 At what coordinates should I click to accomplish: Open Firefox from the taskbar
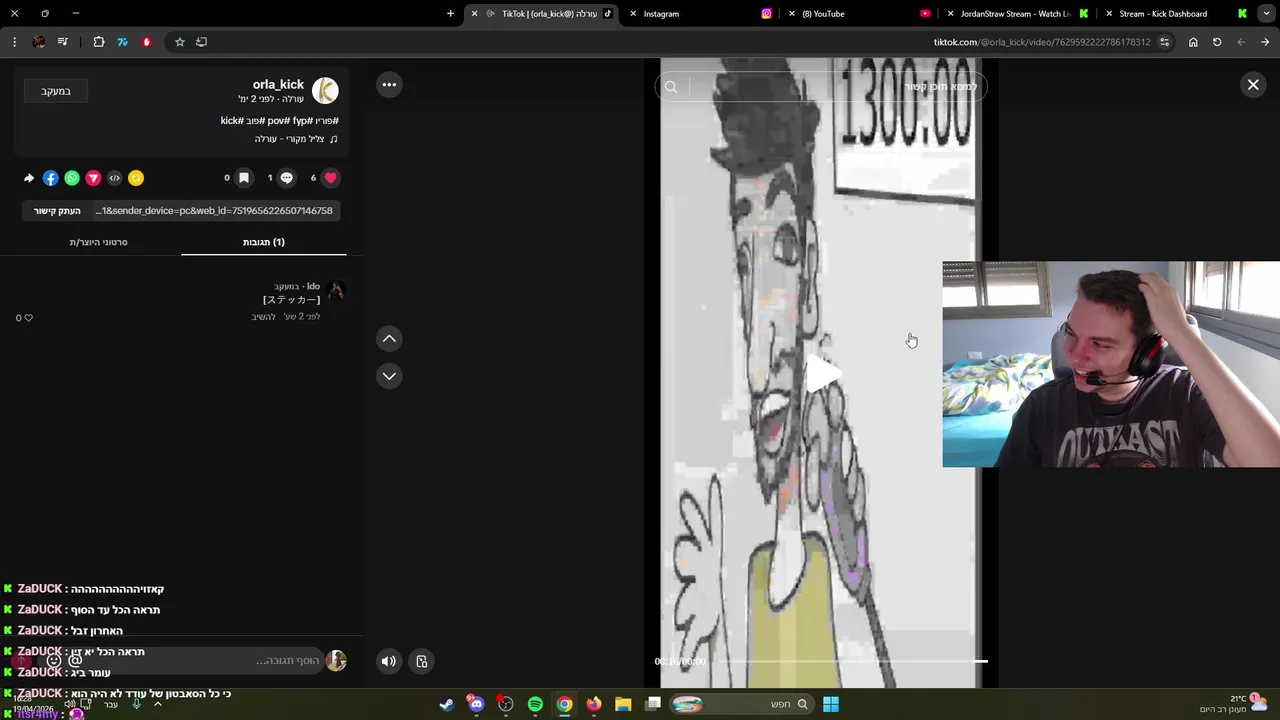pyautogui.click(x=594, y=704)
